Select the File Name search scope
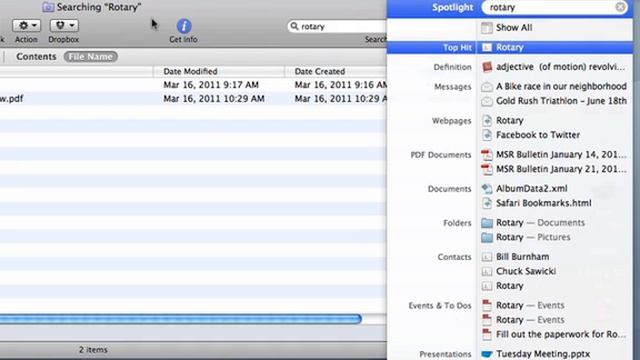Screen dimensions: 640x360 (x=91, y=57)
